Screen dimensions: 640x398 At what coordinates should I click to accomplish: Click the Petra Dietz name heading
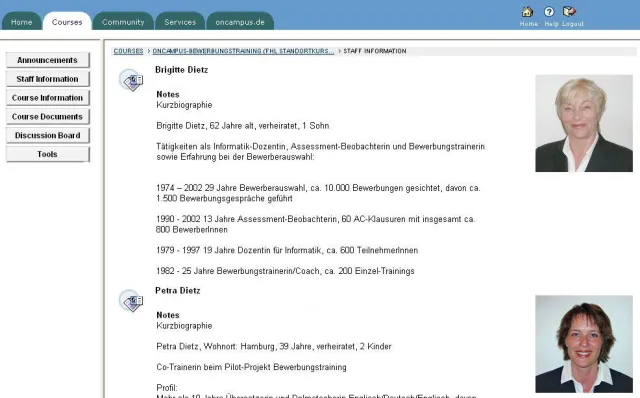[178, 291]
